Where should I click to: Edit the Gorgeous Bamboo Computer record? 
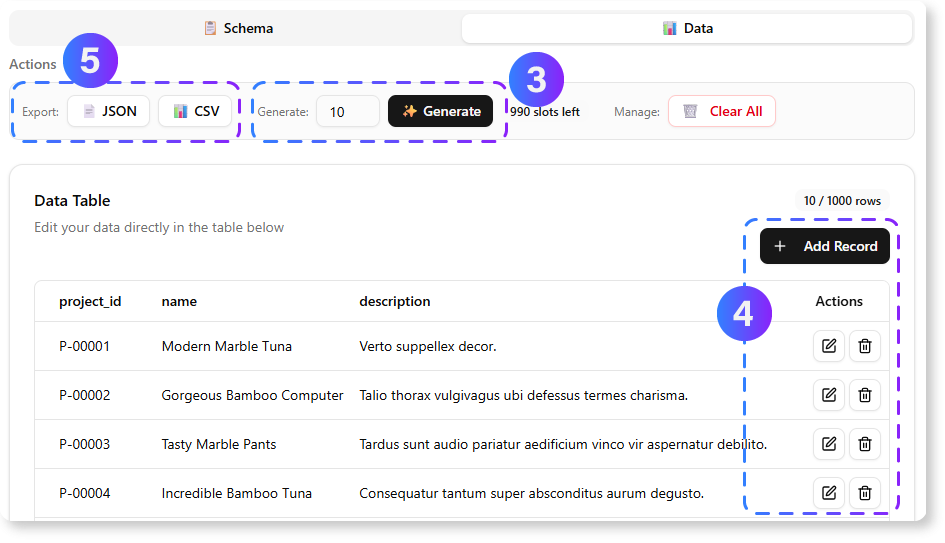point(828,395)
